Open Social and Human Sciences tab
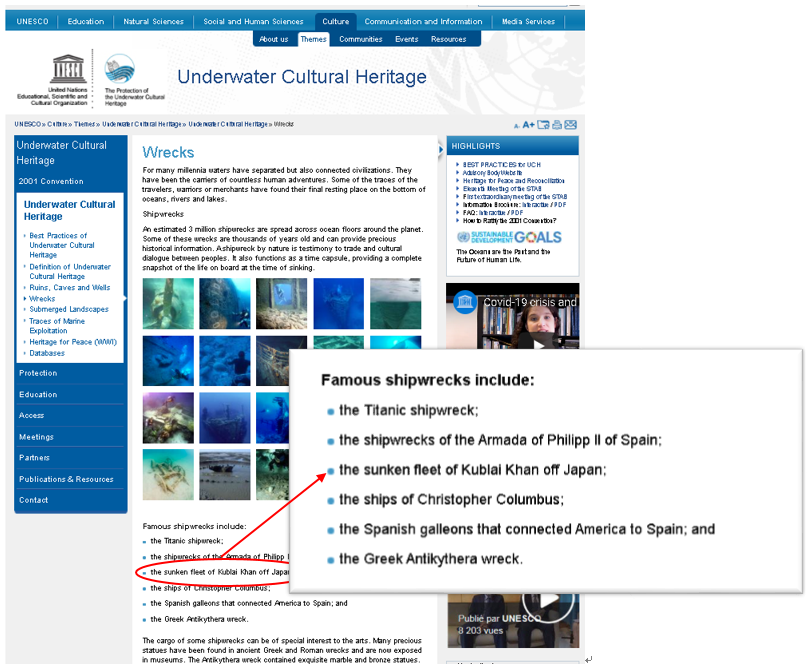This screenshot has width=808, height=664. point(253,21)
